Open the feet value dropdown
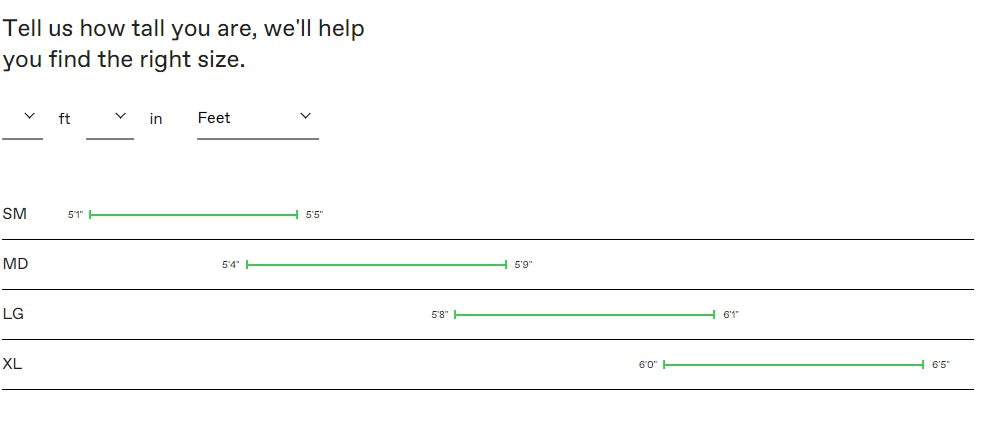Viewport: 994px width, 422px height. pos(23,119)
